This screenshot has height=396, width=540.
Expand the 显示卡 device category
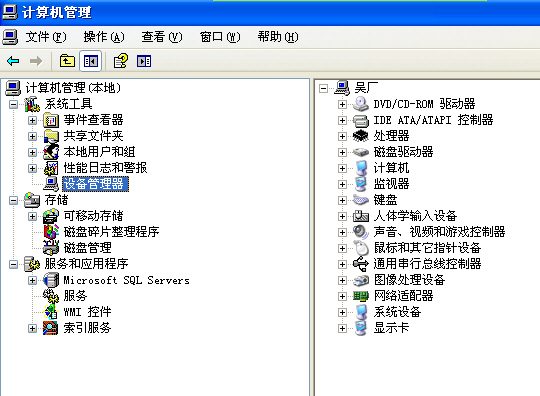(342, 328)
